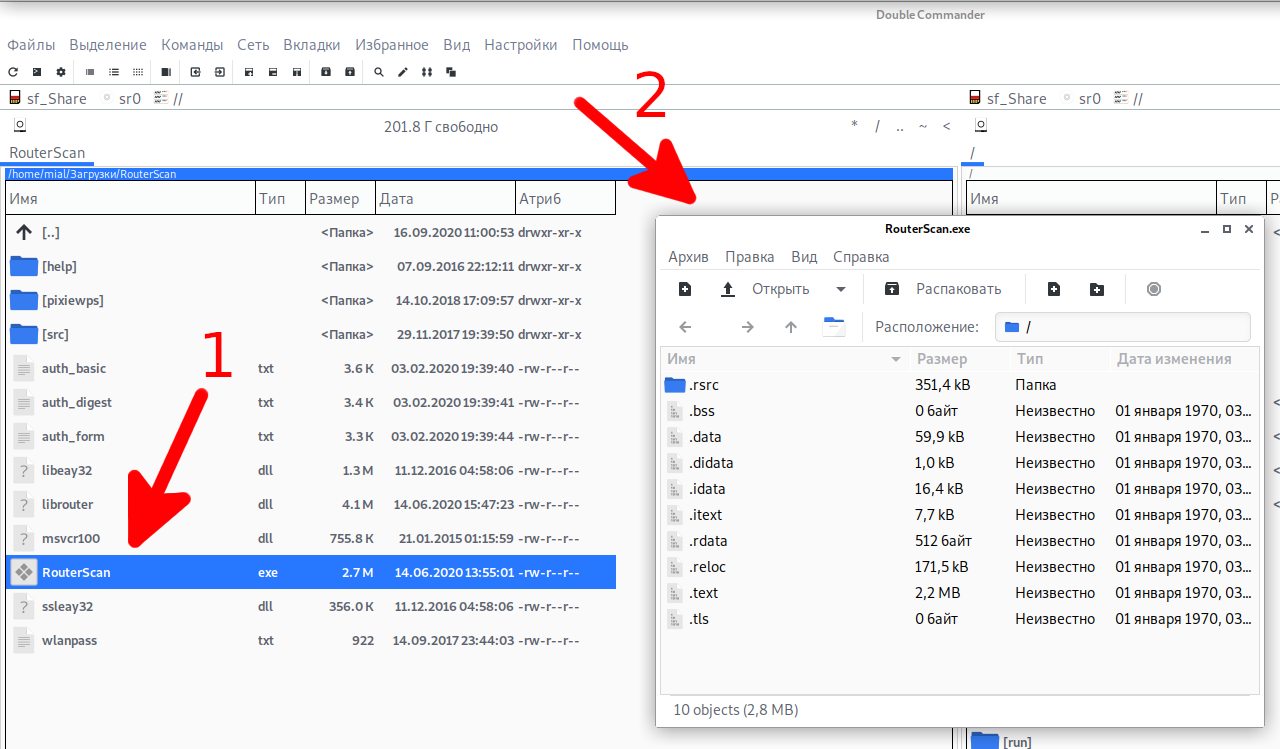Open the terminal icon in main toolbar
Screen dimensions: 1280x749
tap(37, 72)
